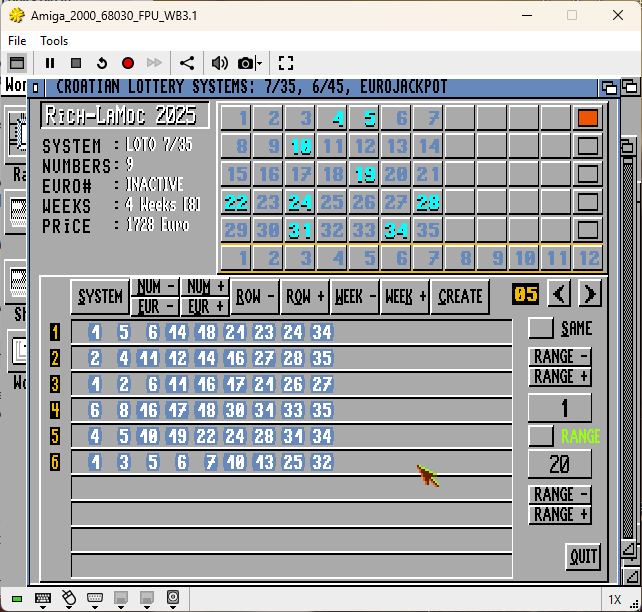Screen dimensions: 642x612
Task: Mute audio via the speaker icon
Action: (x=219, y=63)
